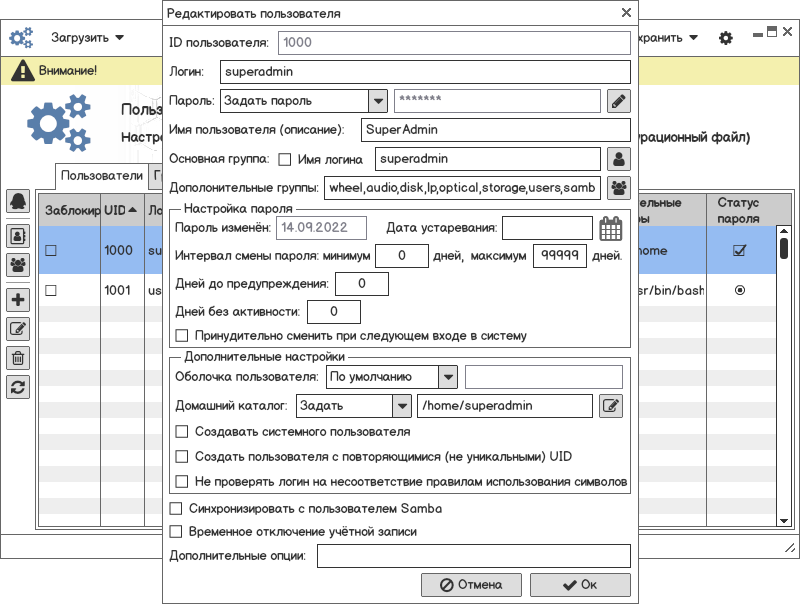Click the penguin icon in main window sidebar
Image resolution: width=800 pixels, height=604 pixels.
(x=18, y=201)
